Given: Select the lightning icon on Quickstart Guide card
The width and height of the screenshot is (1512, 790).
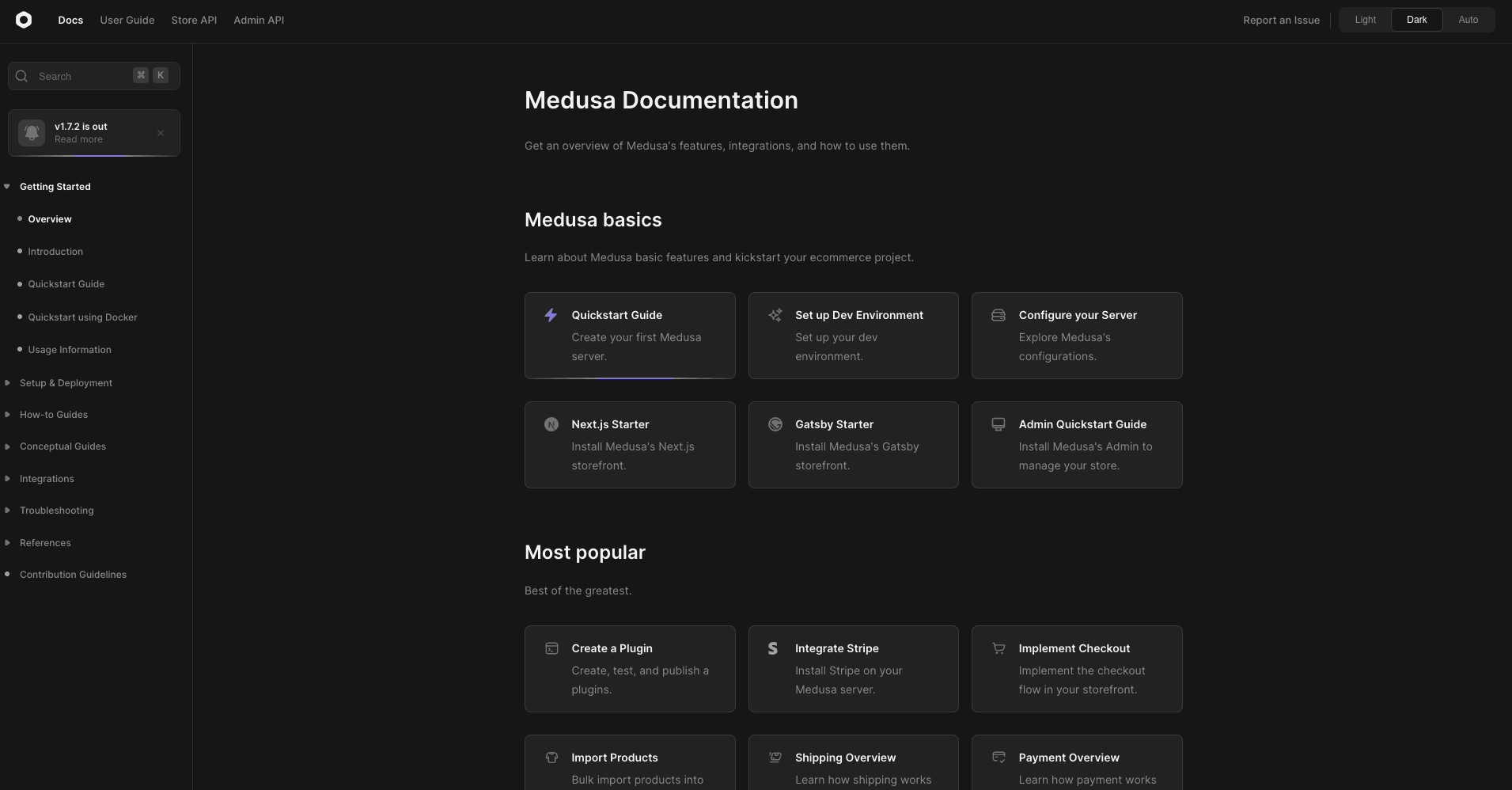Looking at the screenshot, I should (x=551, y=315).
